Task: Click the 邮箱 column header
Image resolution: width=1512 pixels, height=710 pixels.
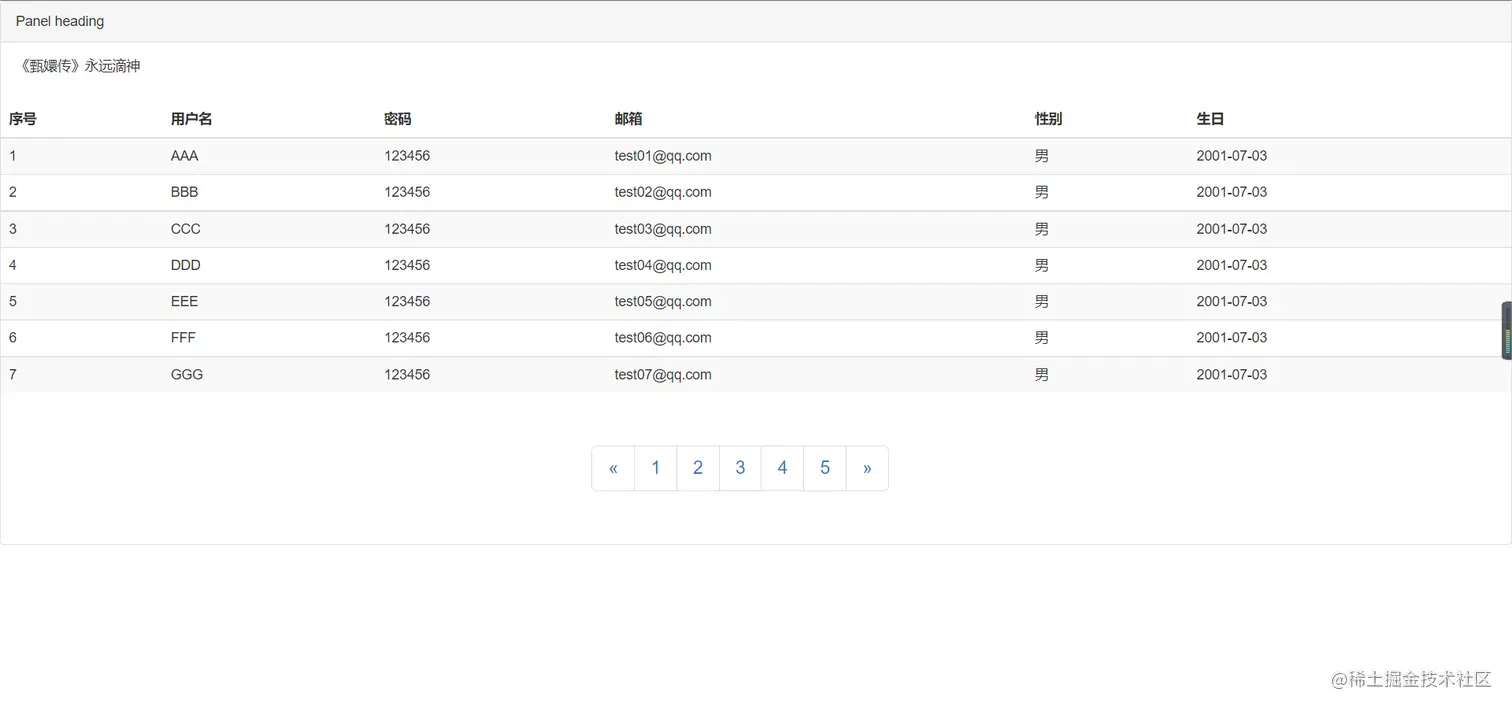Action: pyautogui.click(x=629, y=119)
